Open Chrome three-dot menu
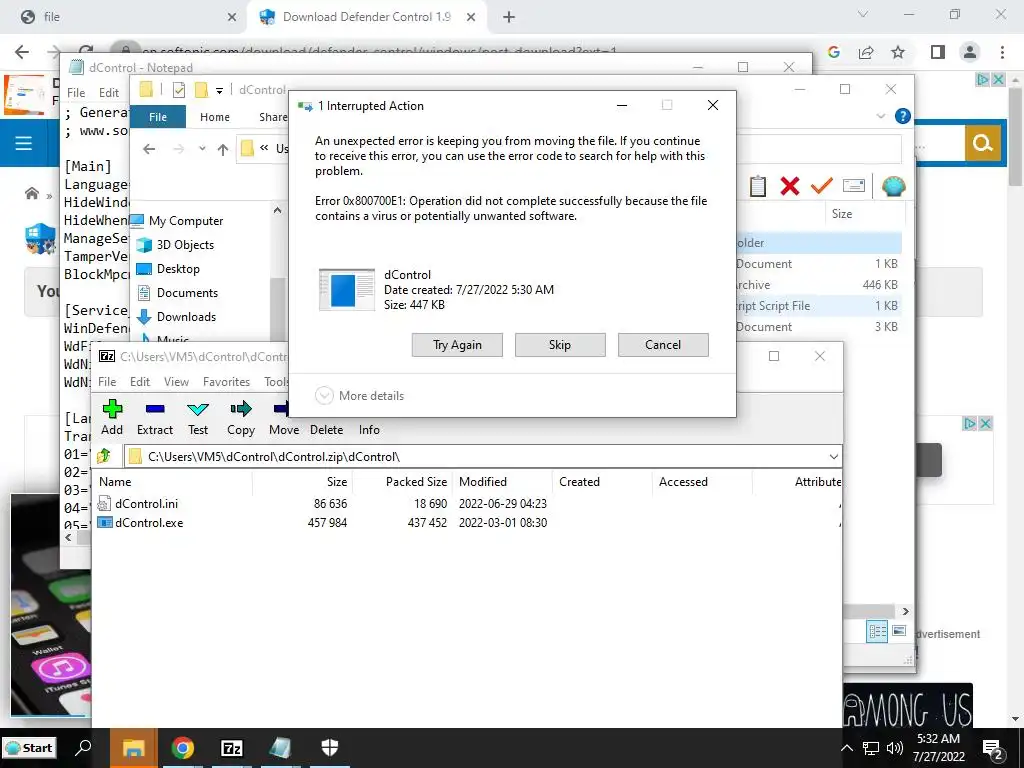1024x768 pixels. coord(1002,52)
